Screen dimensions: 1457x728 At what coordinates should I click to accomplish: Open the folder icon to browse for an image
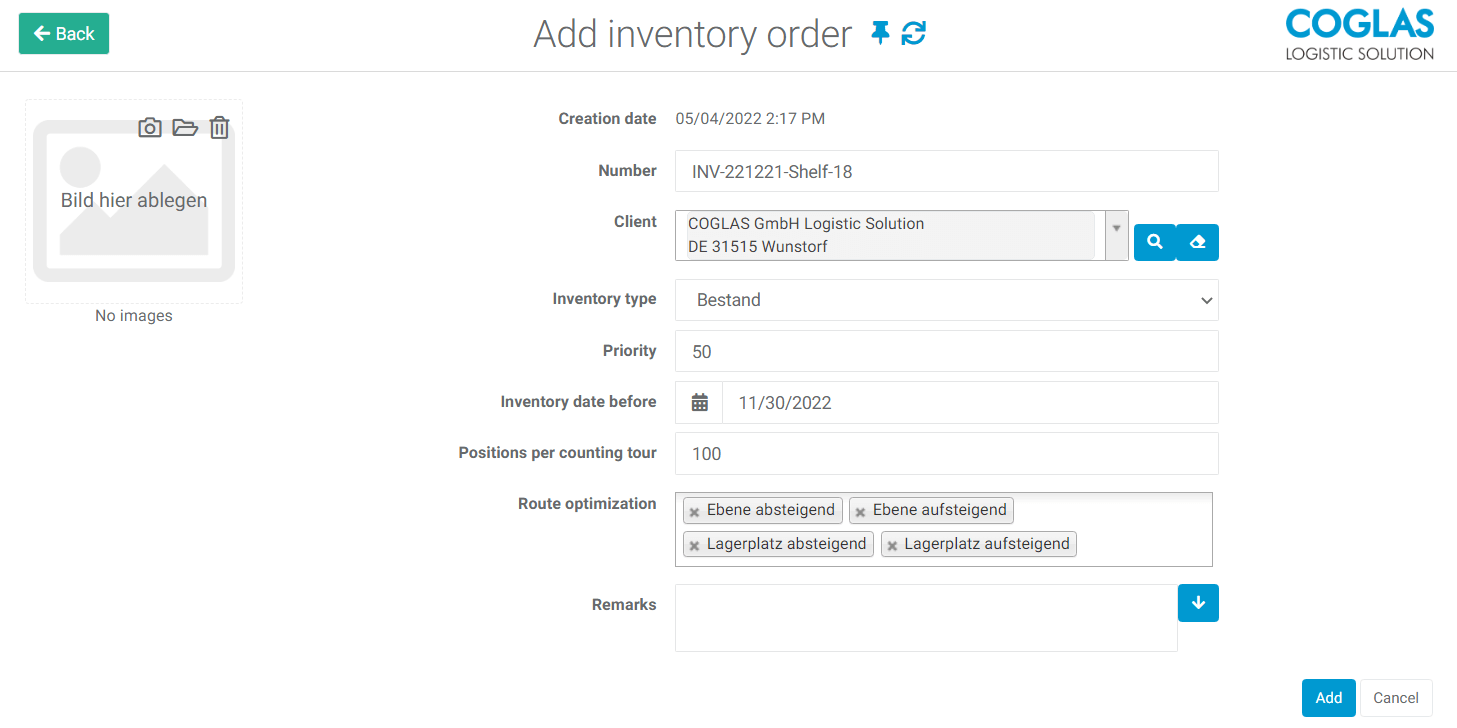click(x=185, y=128)
